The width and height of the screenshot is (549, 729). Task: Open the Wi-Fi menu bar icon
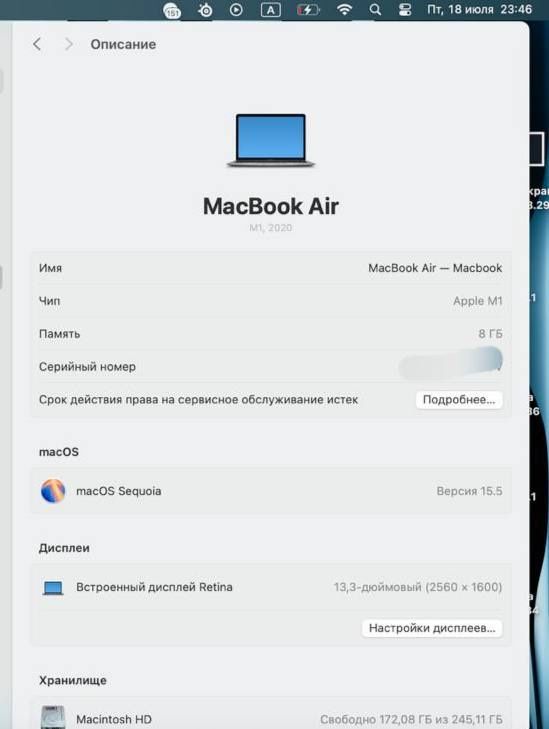[x=344, y=9]
